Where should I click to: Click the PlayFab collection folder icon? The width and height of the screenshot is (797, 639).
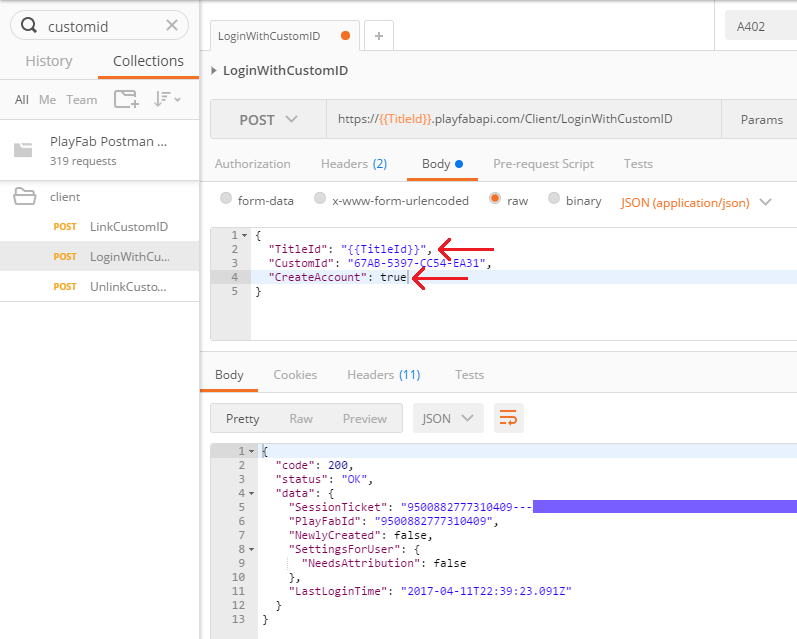coord(23,150)
